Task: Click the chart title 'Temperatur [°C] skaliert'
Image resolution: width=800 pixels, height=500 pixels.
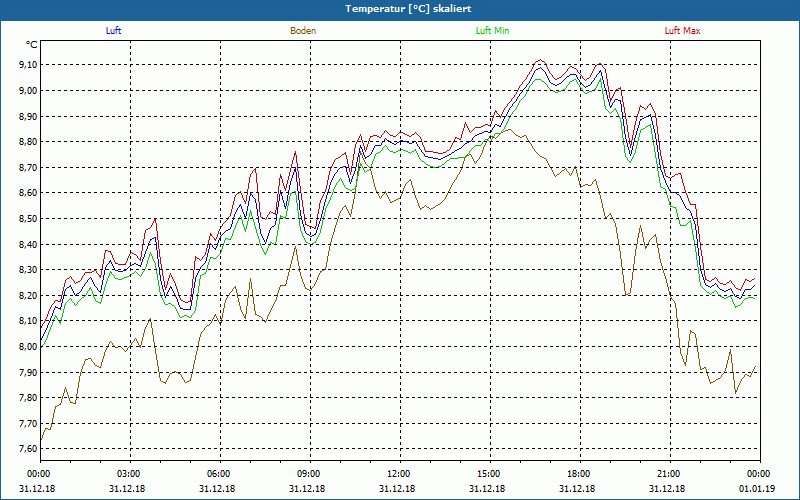Action: point(408,9)
